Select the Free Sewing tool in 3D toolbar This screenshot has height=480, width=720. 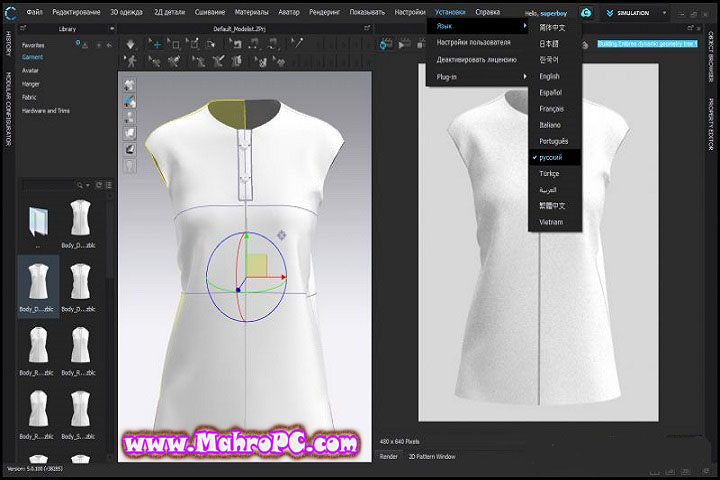273,44
